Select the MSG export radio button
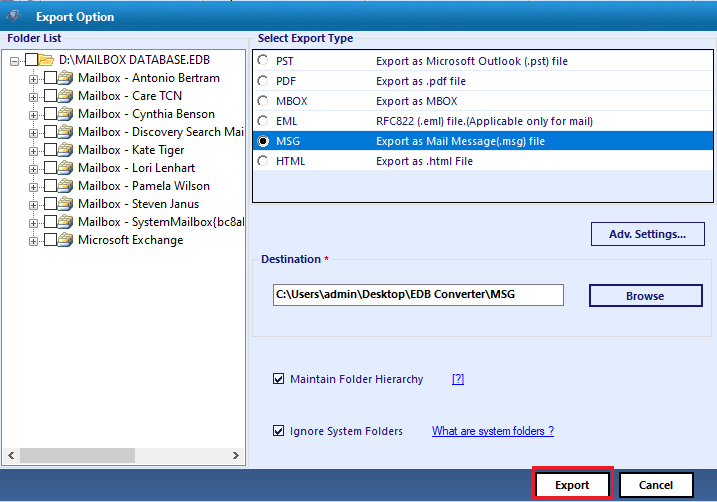The image size is (717, 502). click(x=263, y=141)
